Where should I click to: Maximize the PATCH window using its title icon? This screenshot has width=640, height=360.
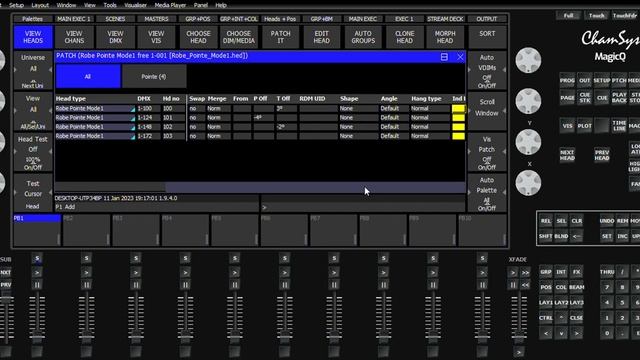click(x=444, y=57)
